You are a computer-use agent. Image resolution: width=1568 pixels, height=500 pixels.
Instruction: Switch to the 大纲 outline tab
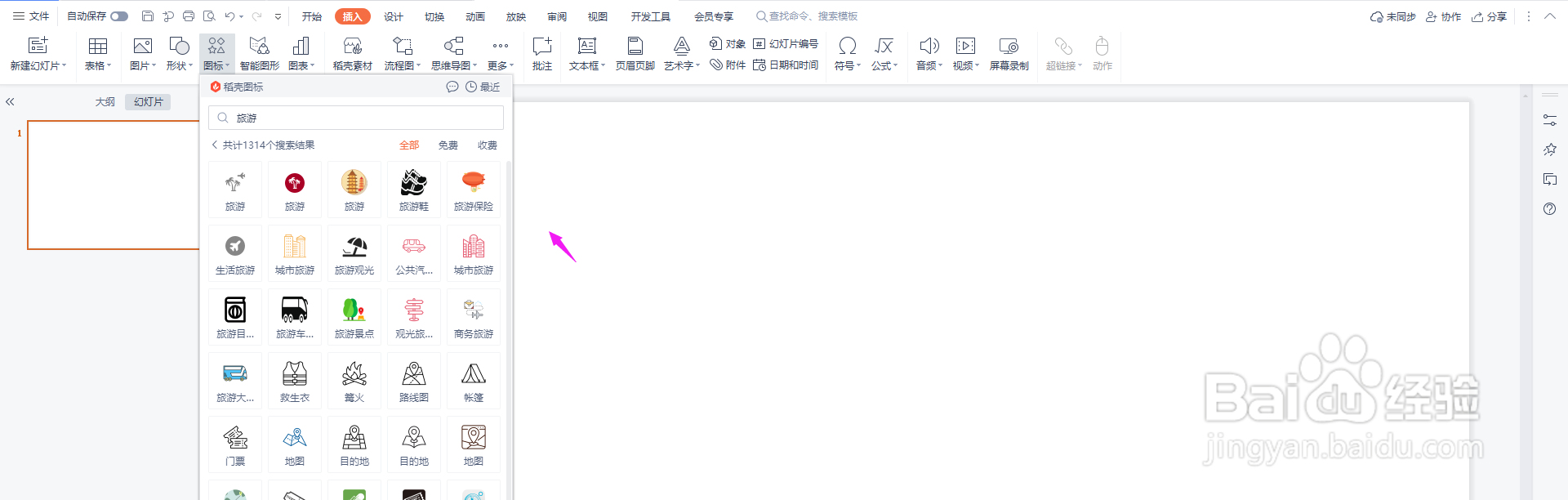click(x=105, y=102)
